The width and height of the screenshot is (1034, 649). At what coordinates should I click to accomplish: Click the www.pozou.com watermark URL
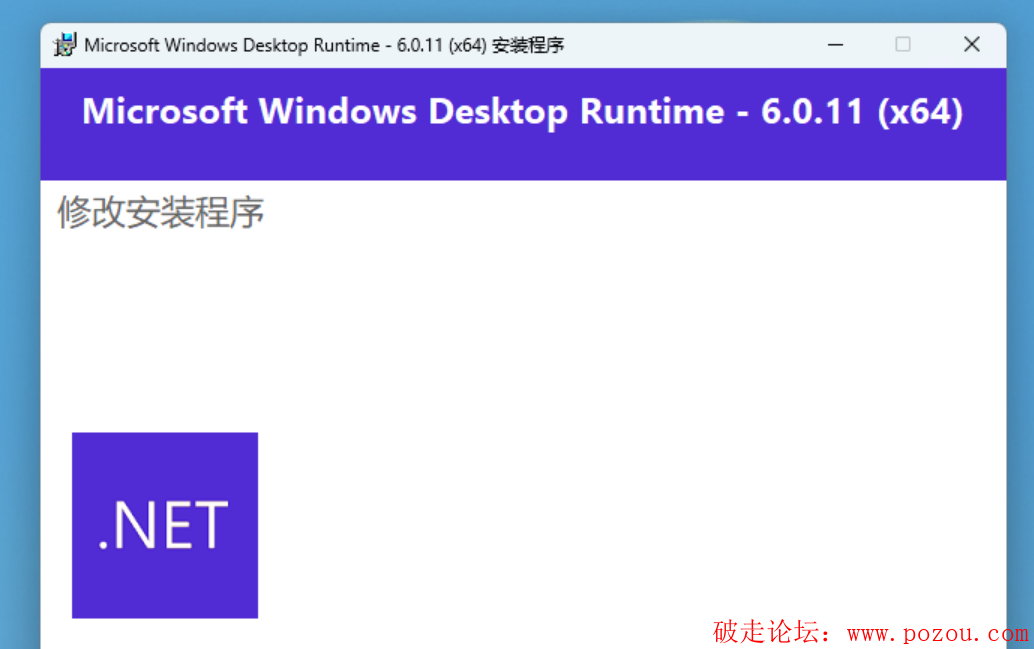[x=937, y=633]
